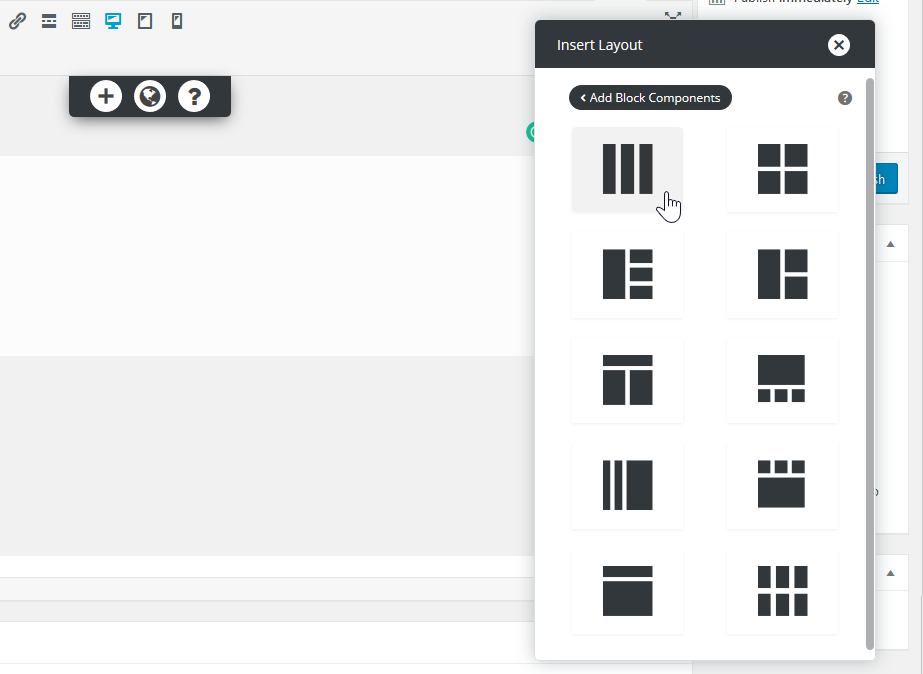Select the desktop preview icon
Viewport: 923px width, 674px height.
(113, 21)
